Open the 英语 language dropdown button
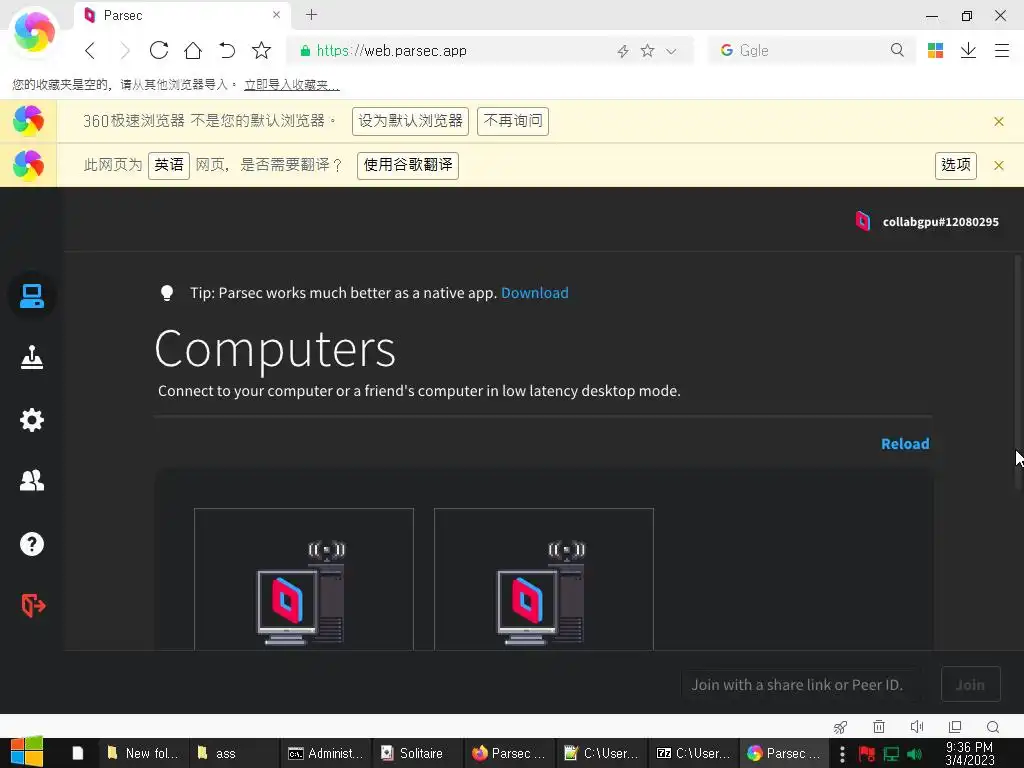The image size is (1024, 768). [168, 165]
